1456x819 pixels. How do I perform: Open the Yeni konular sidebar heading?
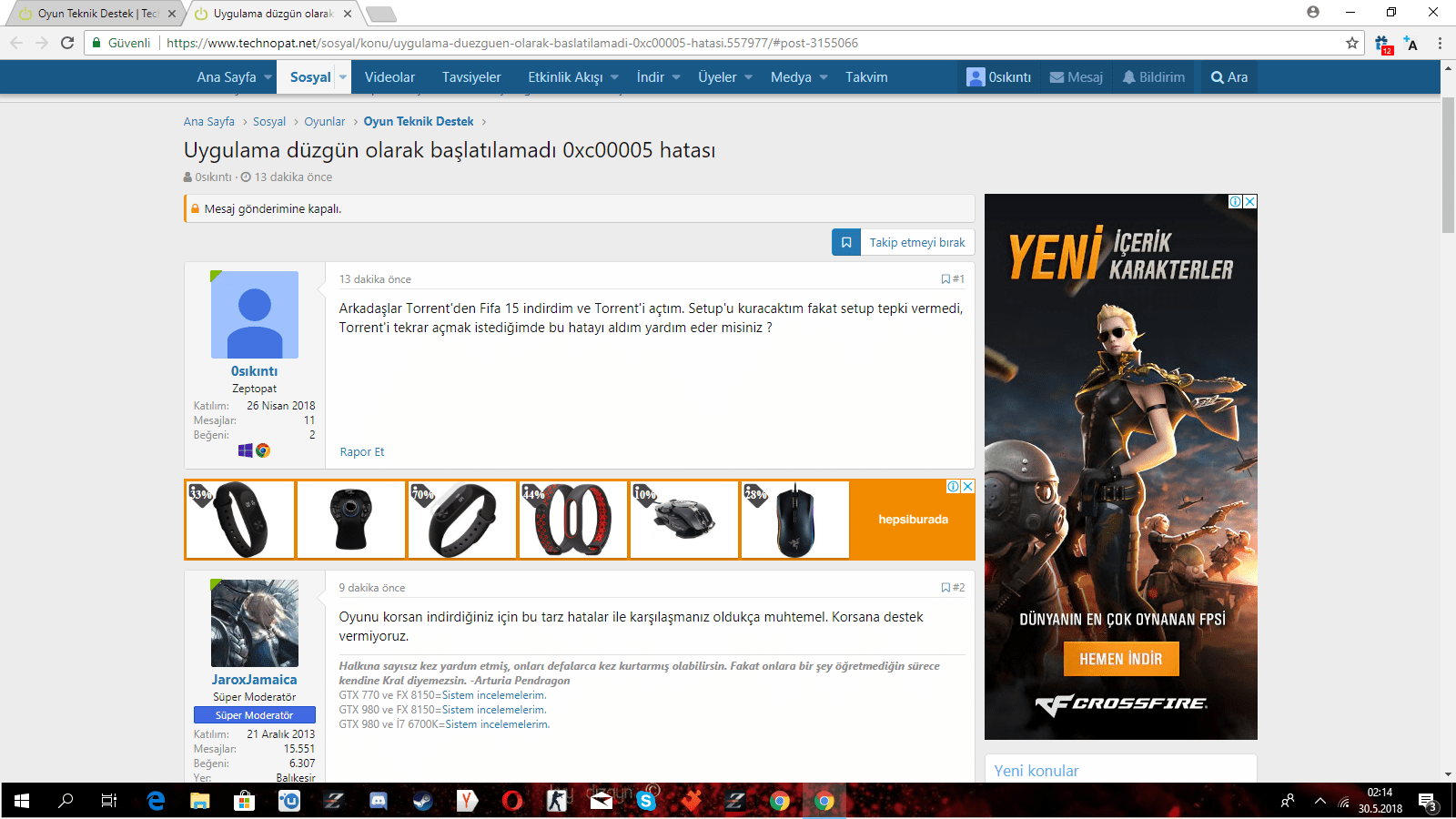pos(1036,771)
